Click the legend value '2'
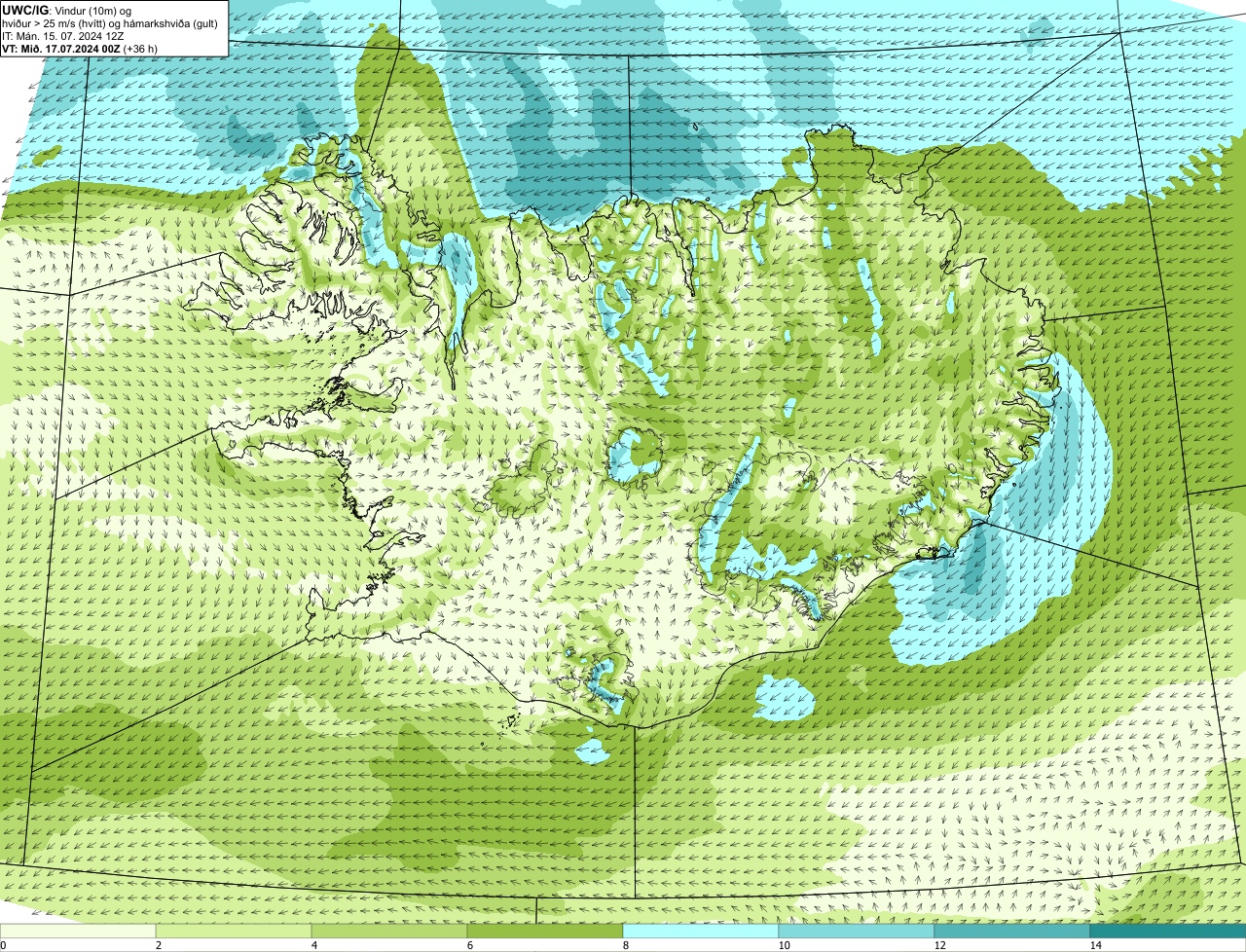This screenshot has width=1246, height=952. pos(159,945)
